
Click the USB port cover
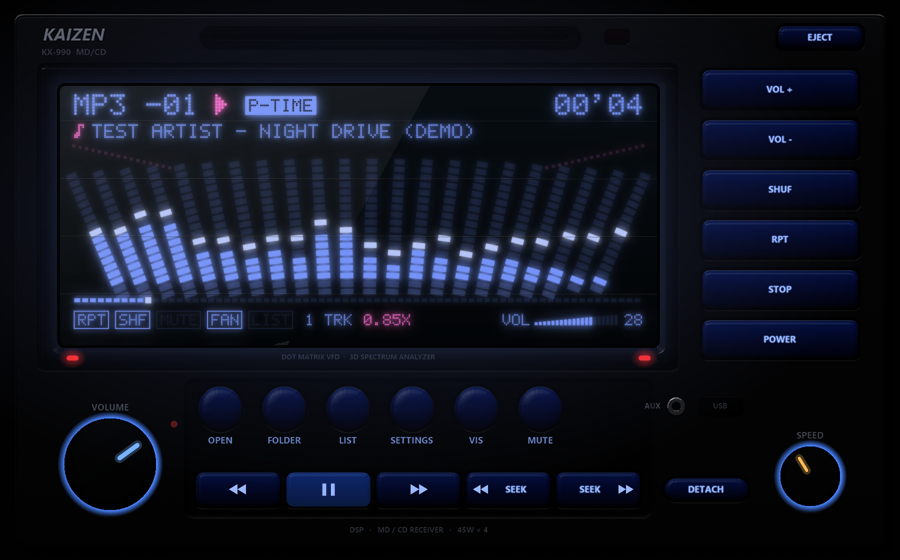tap(720, 406)
